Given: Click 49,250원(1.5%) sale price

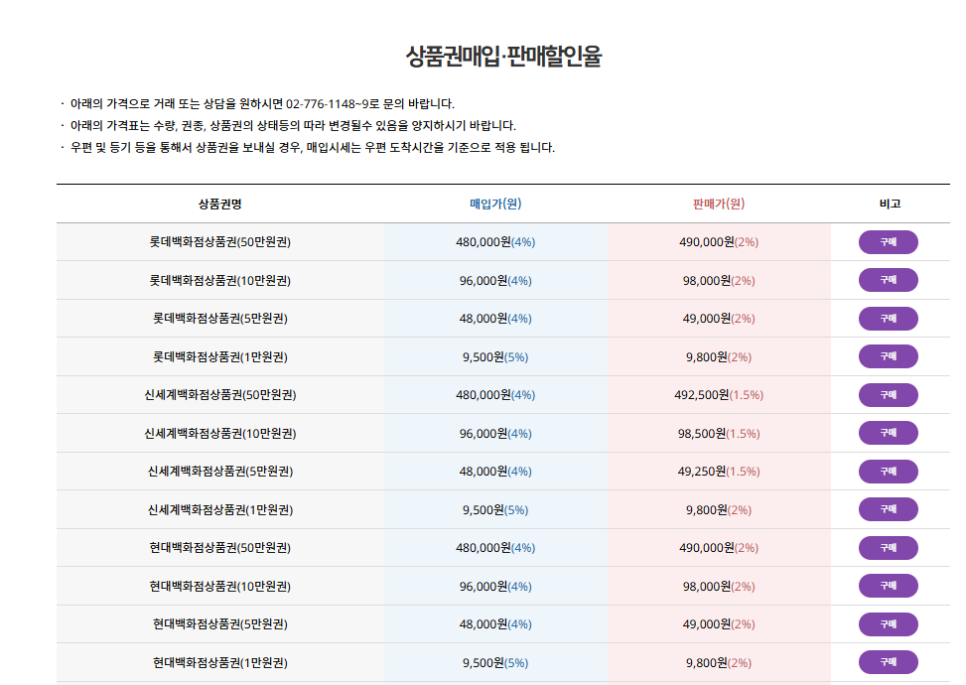Looking at the screenshot, I should (x=718, y=471).
